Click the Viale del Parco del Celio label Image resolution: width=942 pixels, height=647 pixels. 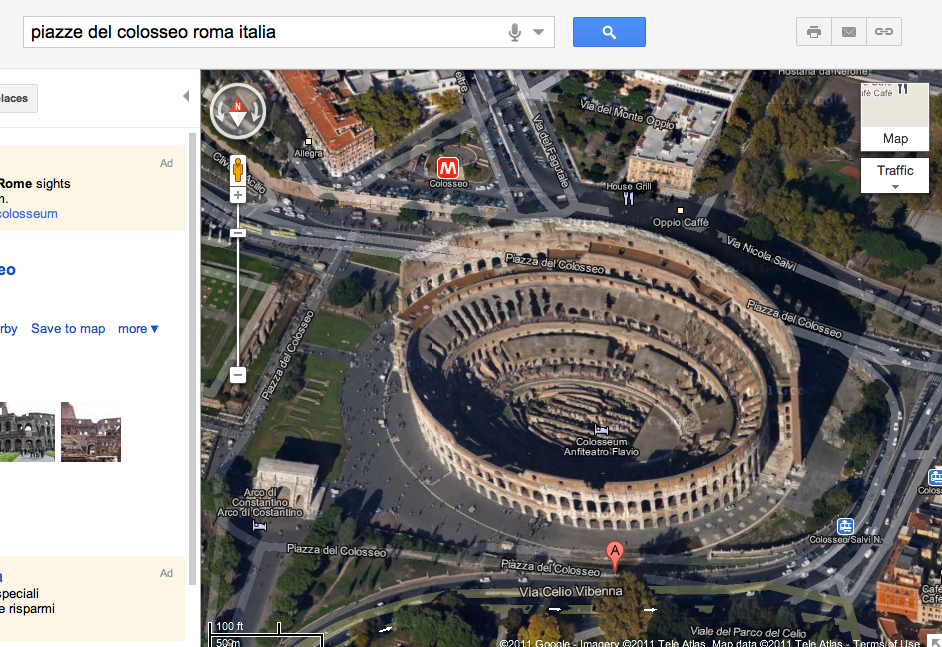tap(748, 632)
